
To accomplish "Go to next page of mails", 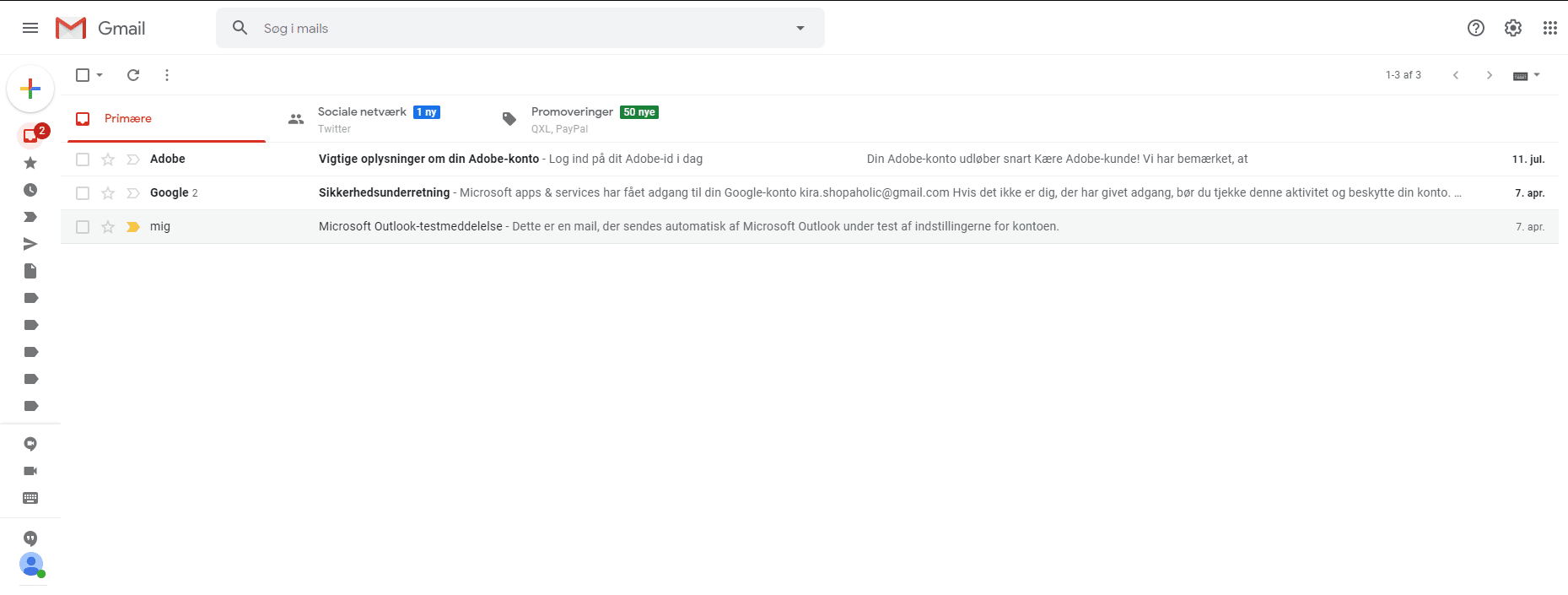I will click(x=1490, y=75).
